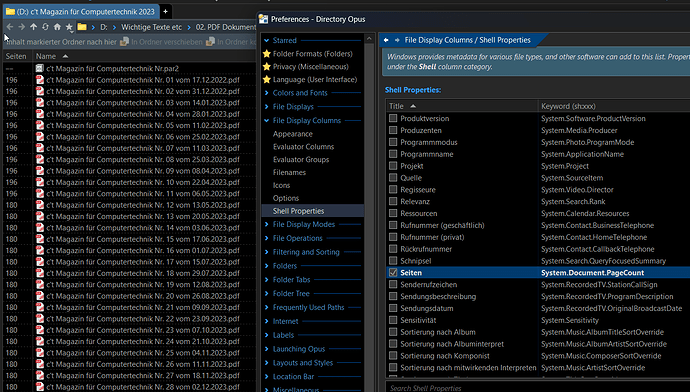The image size is (690, 392).
Task: Expand the Folder Tabs category
Action: pos(266,280)
